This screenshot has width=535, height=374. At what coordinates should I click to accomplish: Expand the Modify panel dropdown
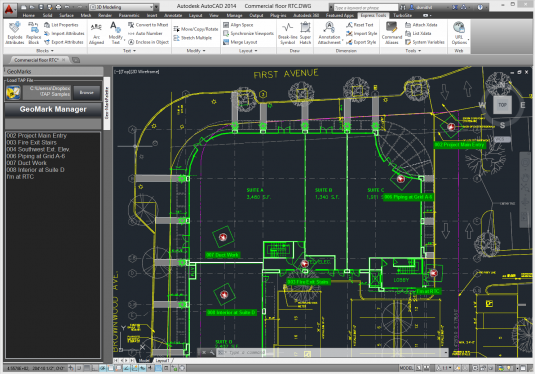tap(196, 51)
